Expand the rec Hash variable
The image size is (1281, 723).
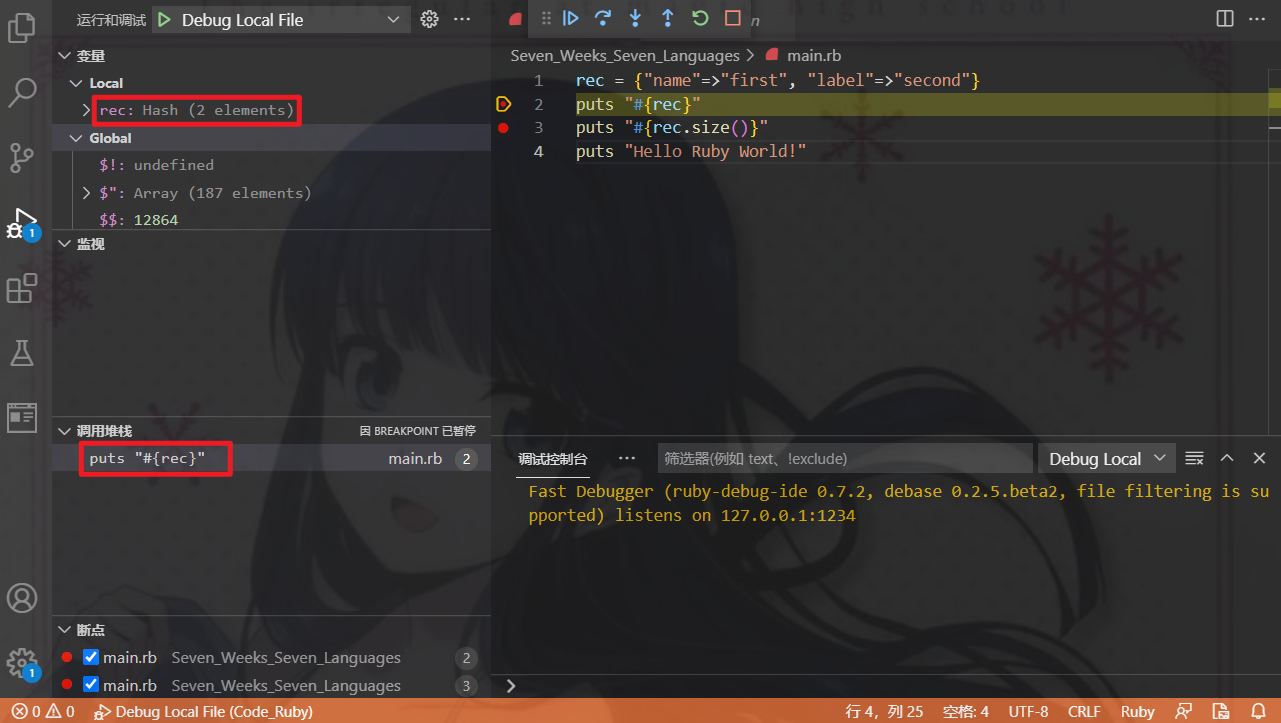coord(86,110)
